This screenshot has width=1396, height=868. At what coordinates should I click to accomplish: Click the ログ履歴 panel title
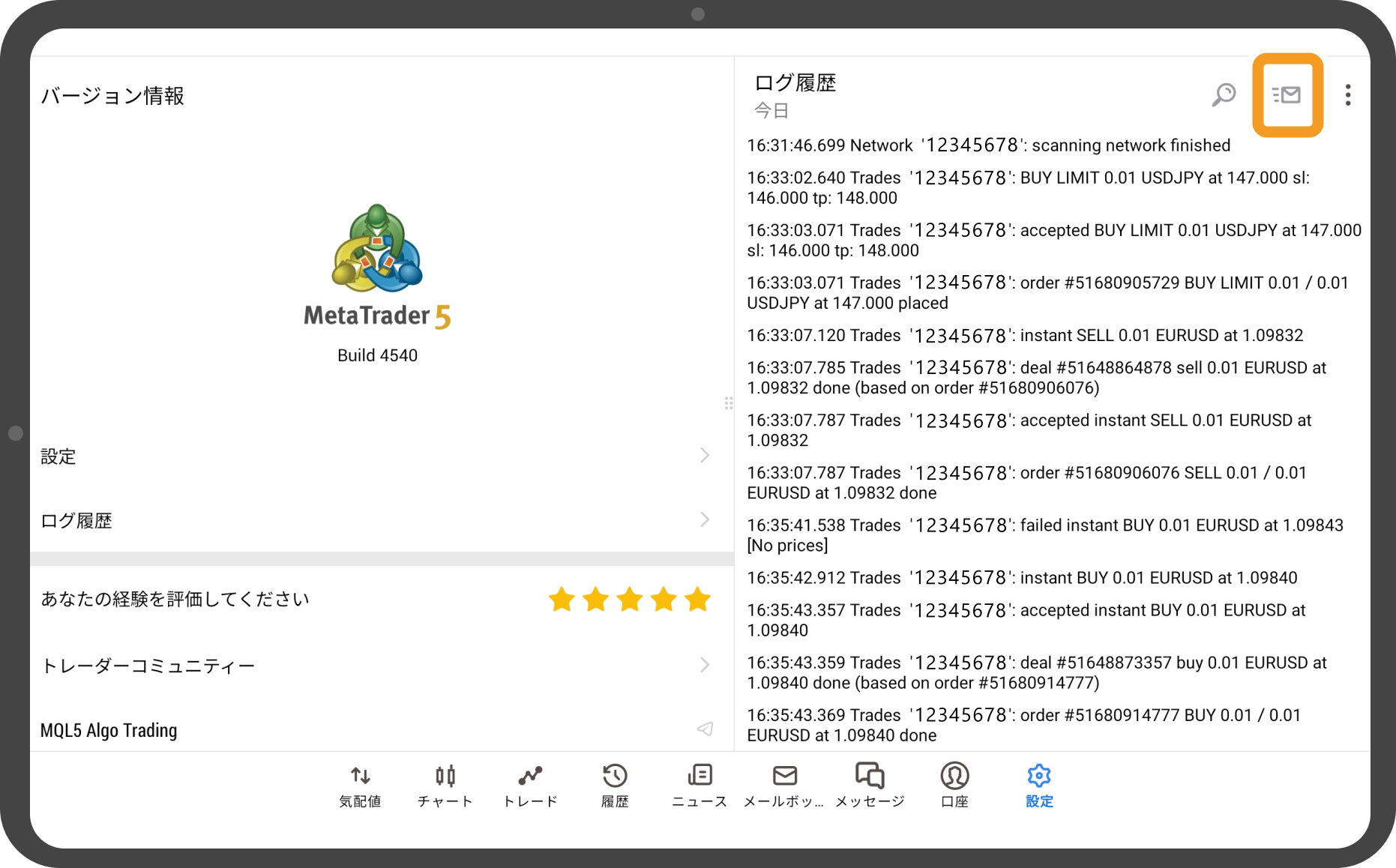pyautogui.click(x=795, y=82)
